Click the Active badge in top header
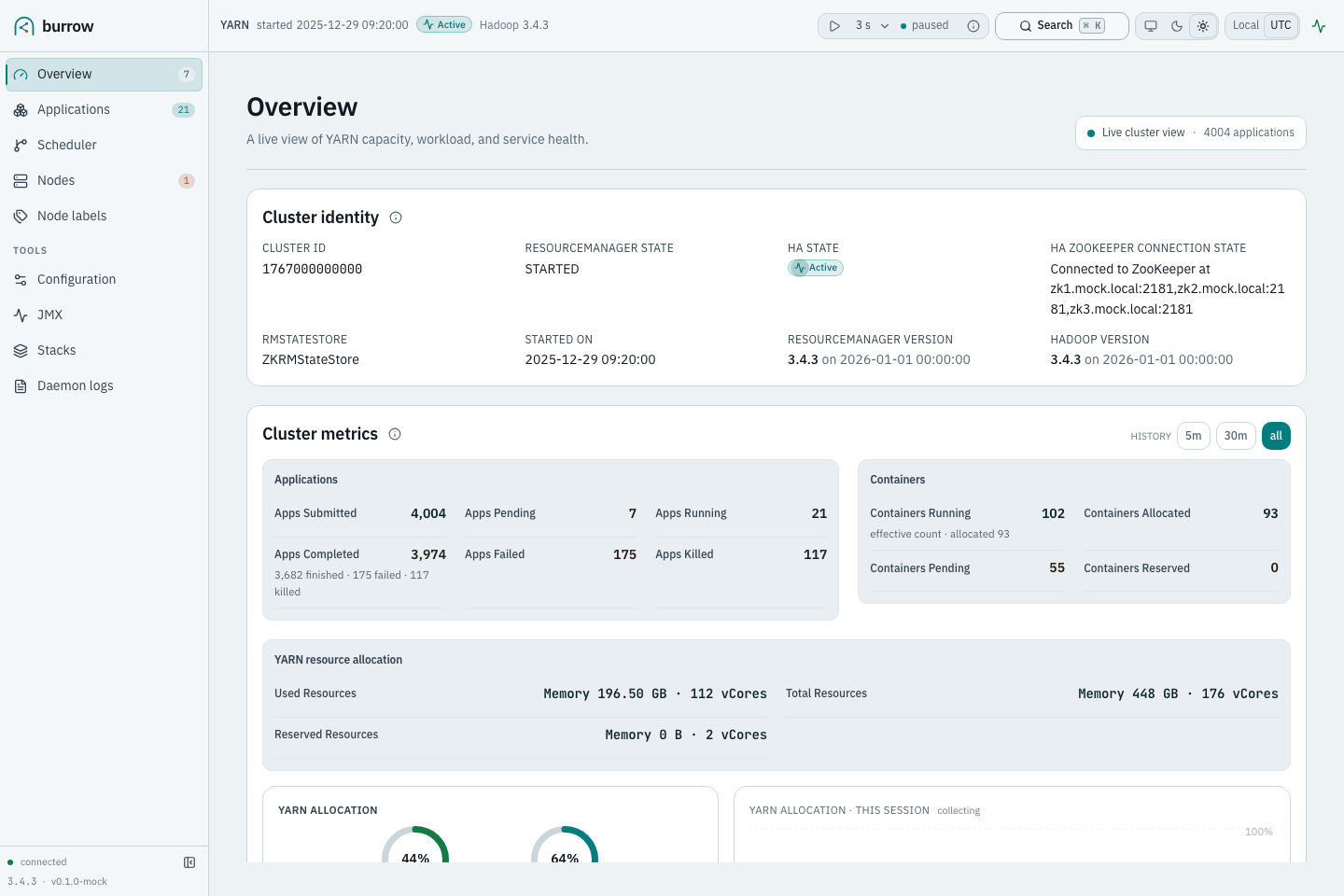This screenshot has width=1344, height=896. click(x=444, y=25)
